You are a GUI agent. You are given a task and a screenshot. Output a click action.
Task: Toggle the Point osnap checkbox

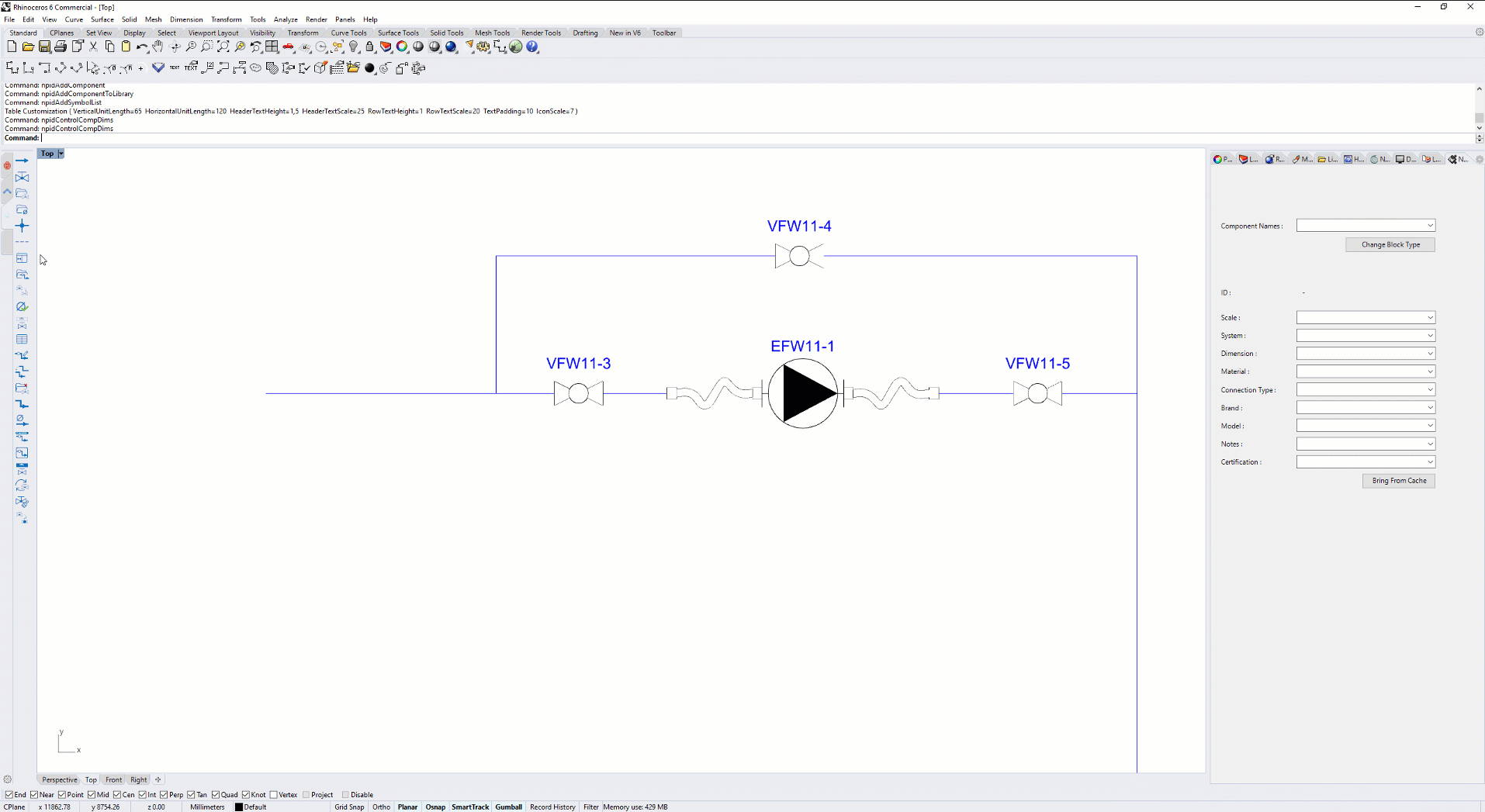click(x=63, y=794)
